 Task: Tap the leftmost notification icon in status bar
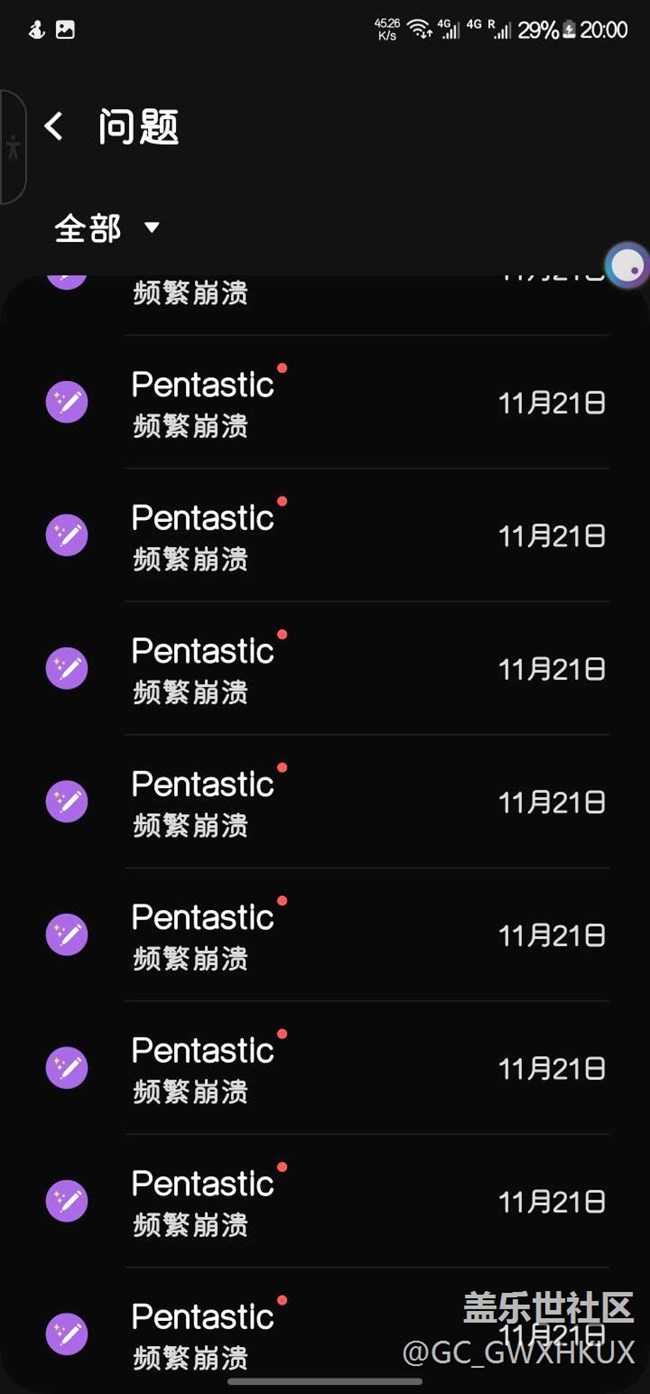37,30
